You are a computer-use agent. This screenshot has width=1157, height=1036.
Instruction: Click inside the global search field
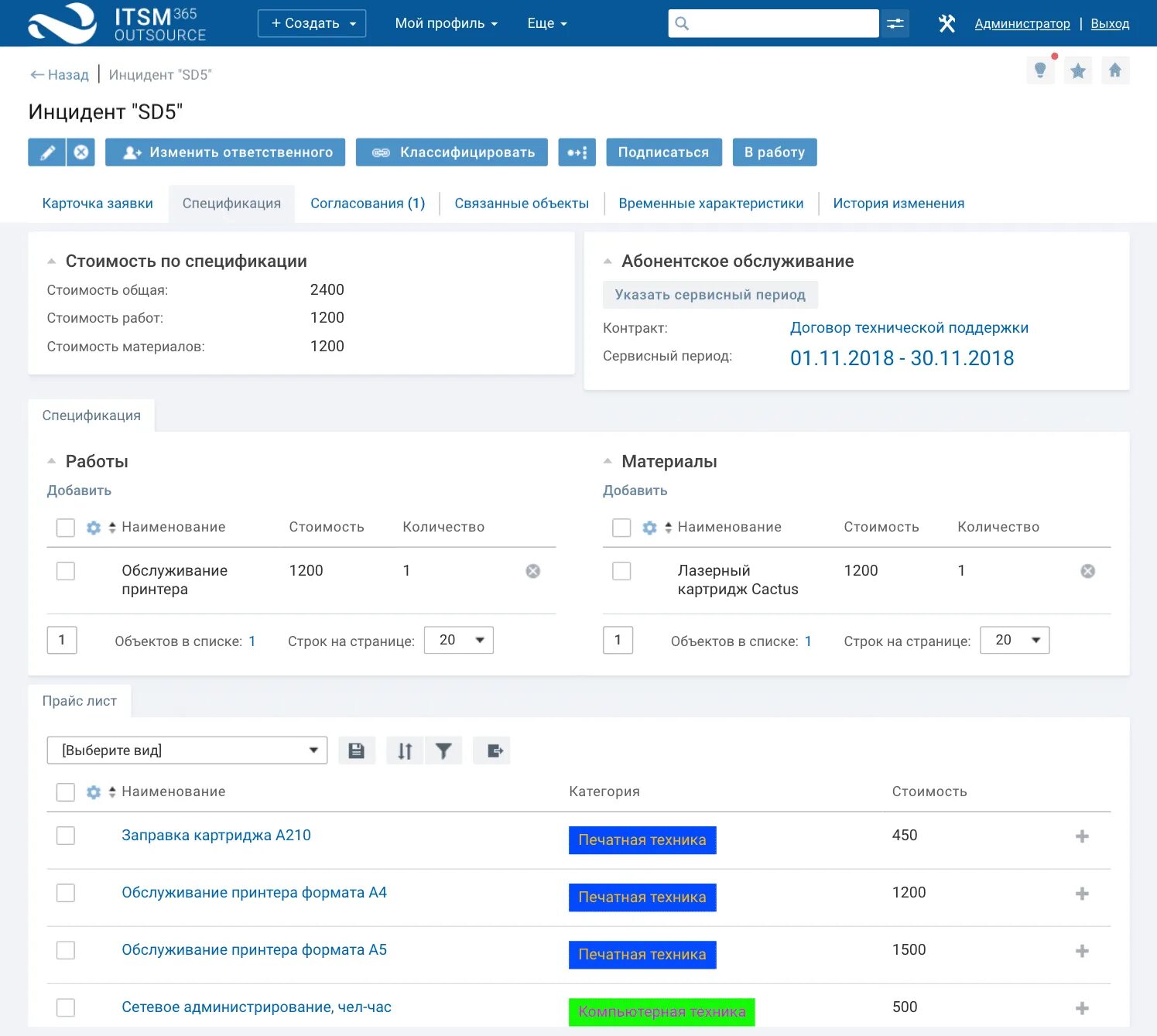(774, 23)
